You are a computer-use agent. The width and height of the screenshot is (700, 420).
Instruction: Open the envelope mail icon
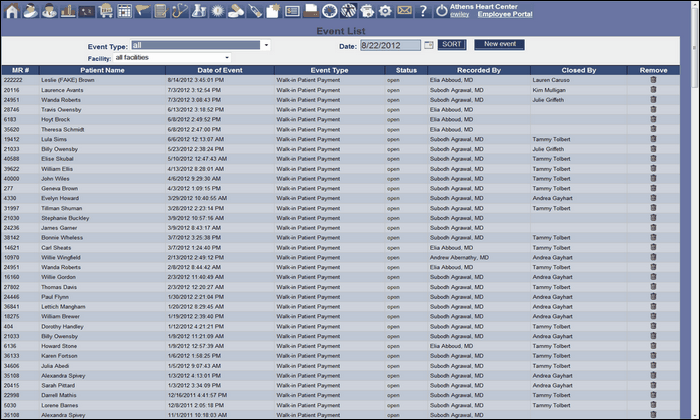(x=404, y=10)
